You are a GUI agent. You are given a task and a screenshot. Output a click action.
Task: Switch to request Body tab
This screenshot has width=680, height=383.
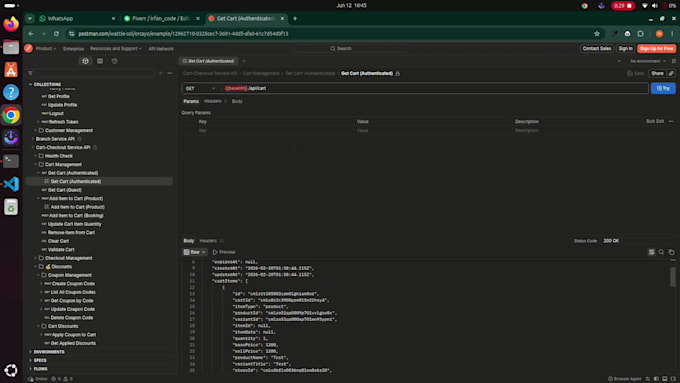click(x=237, y=101)
